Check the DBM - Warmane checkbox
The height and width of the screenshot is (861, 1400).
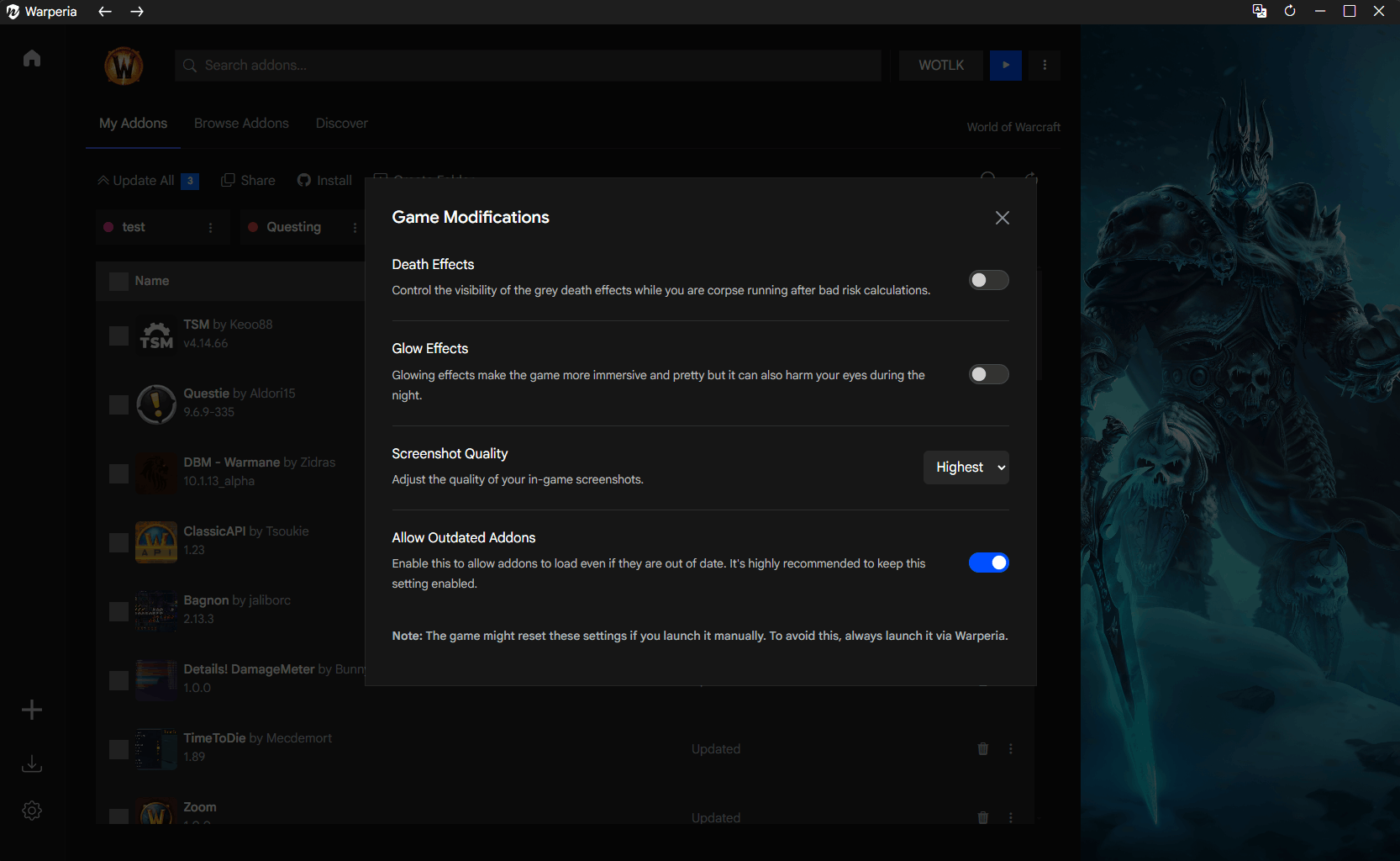118,474
